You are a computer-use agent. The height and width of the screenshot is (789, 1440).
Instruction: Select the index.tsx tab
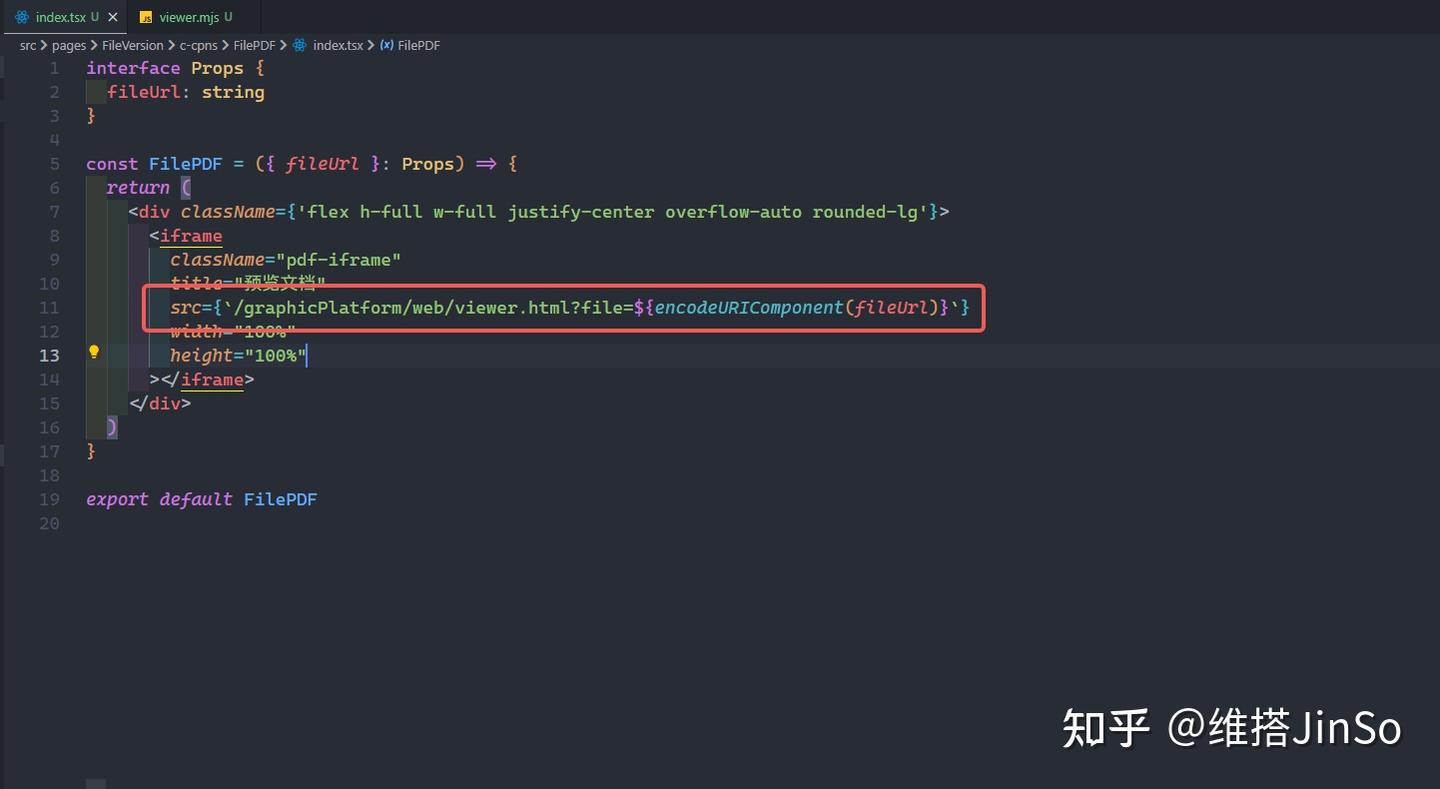[60, 17]
